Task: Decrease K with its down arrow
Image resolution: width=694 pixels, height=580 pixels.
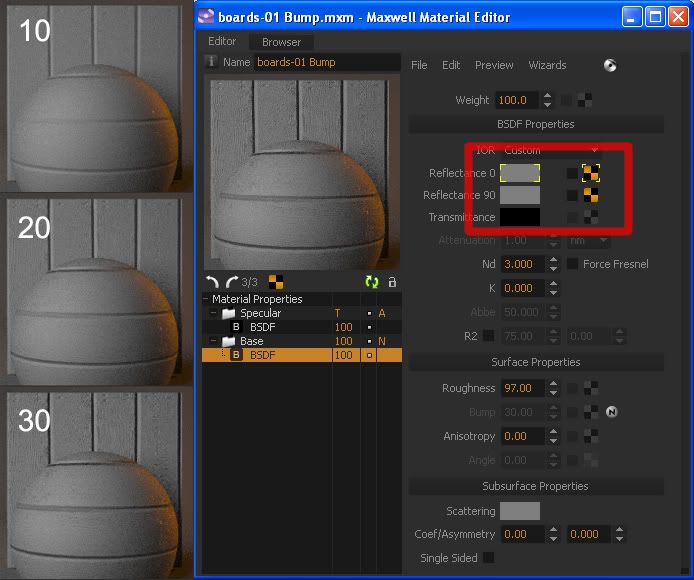Action: pyautogui.click(x=553, y=293)
